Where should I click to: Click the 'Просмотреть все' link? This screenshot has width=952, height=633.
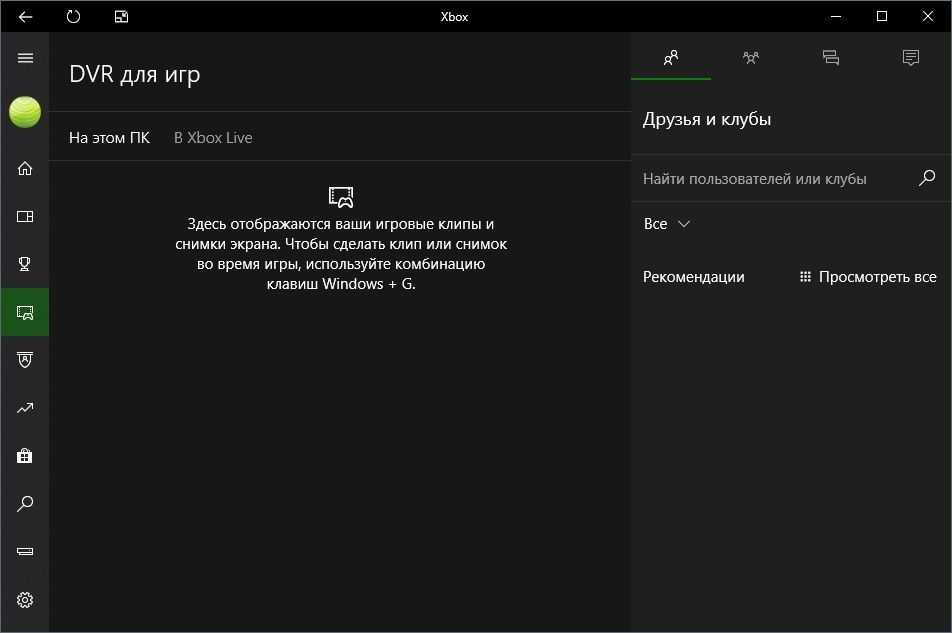(x=868, y=277)
